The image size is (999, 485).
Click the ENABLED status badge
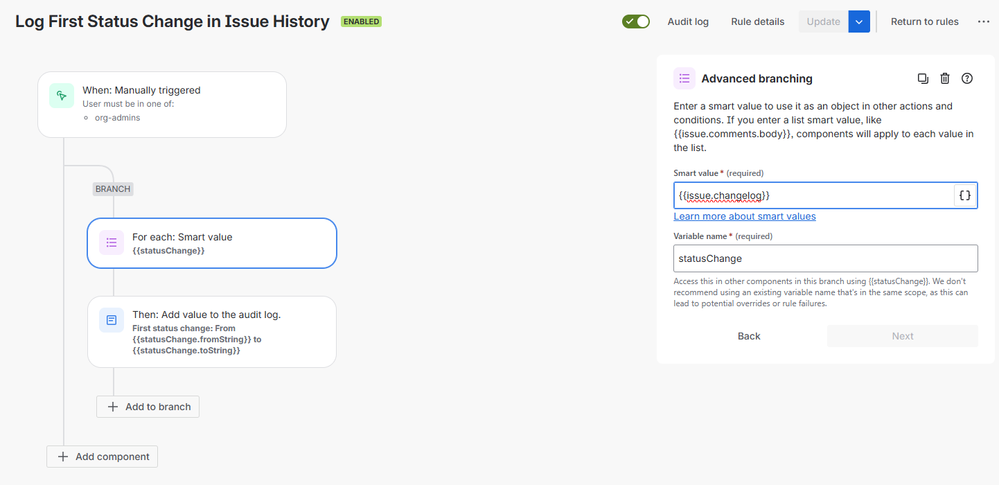point(361,22)
